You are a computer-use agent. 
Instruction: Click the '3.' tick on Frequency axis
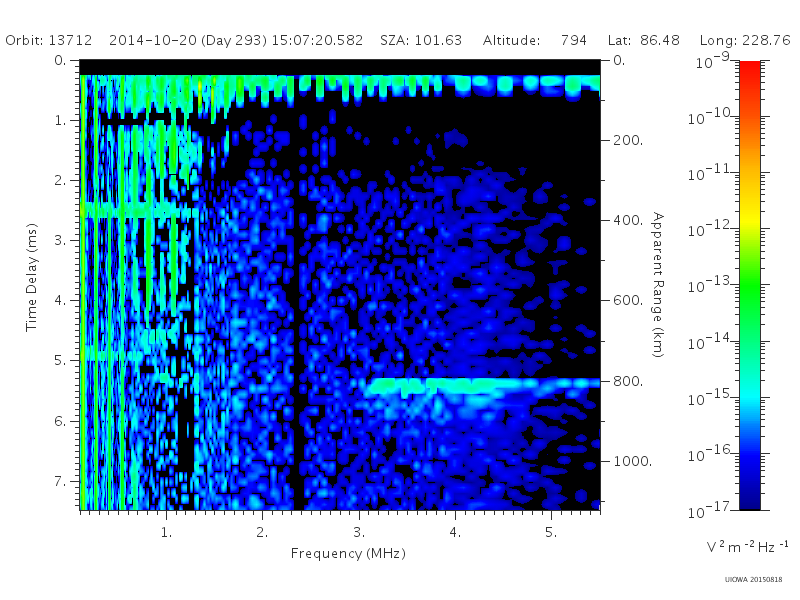[x=359, y=533]
